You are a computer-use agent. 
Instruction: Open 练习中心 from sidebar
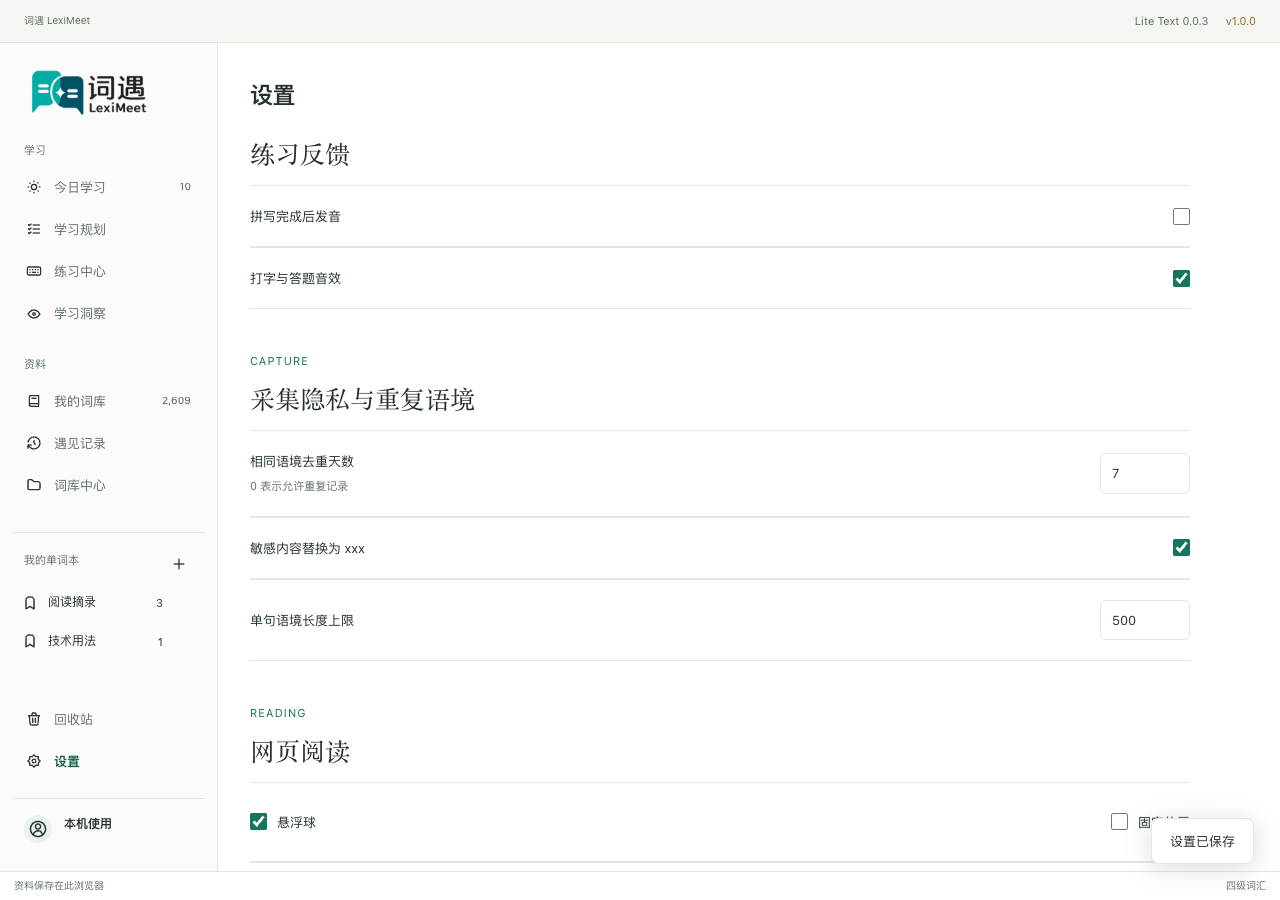click(108, 271)
